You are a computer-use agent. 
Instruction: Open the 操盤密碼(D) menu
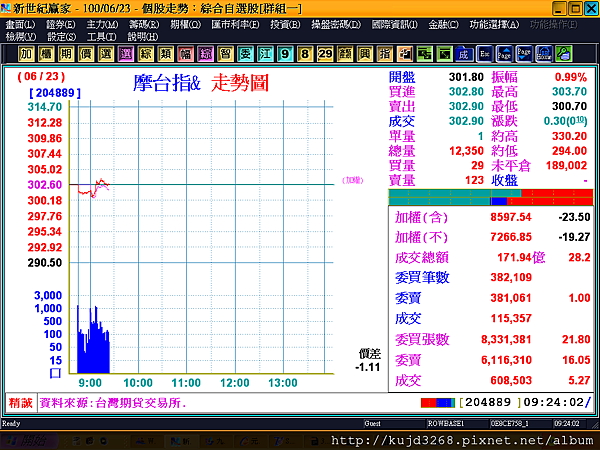point(336,25)
